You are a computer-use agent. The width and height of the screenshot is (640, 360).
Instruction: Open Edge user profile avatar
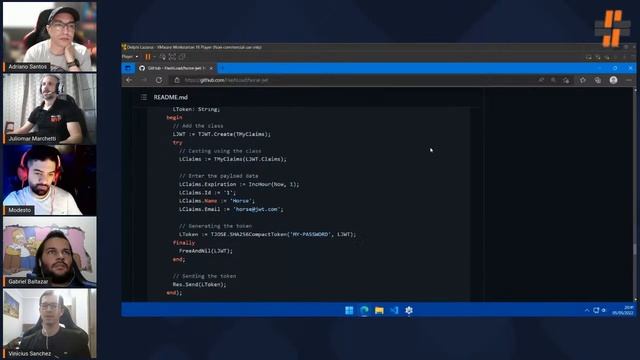613,80
